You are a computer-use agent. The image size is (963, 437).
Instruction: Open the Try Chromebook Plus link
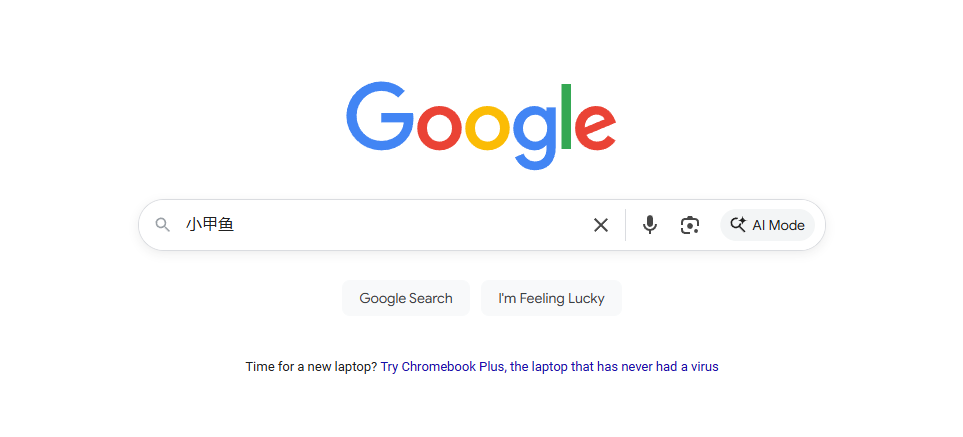[442, 367]
